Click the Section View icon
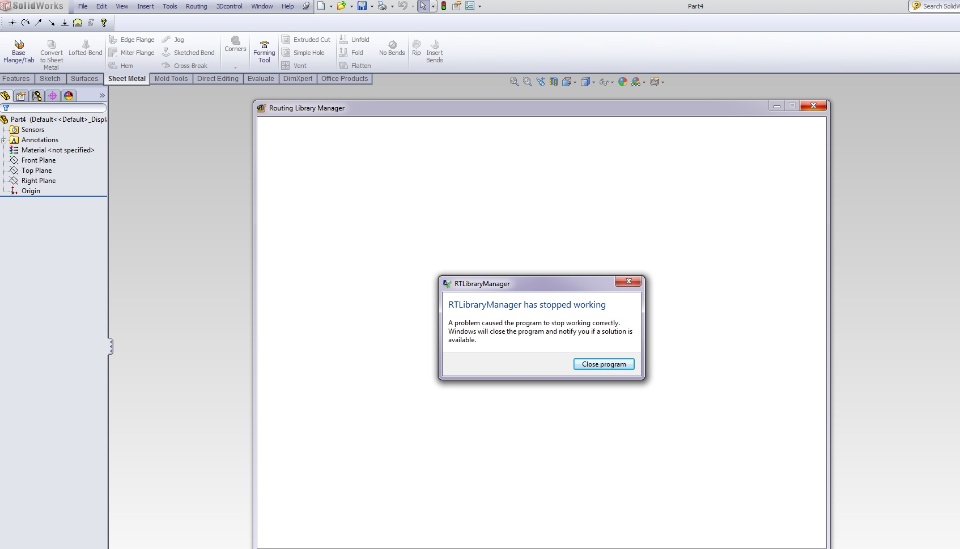960x549 pixels. click(553, 81)
